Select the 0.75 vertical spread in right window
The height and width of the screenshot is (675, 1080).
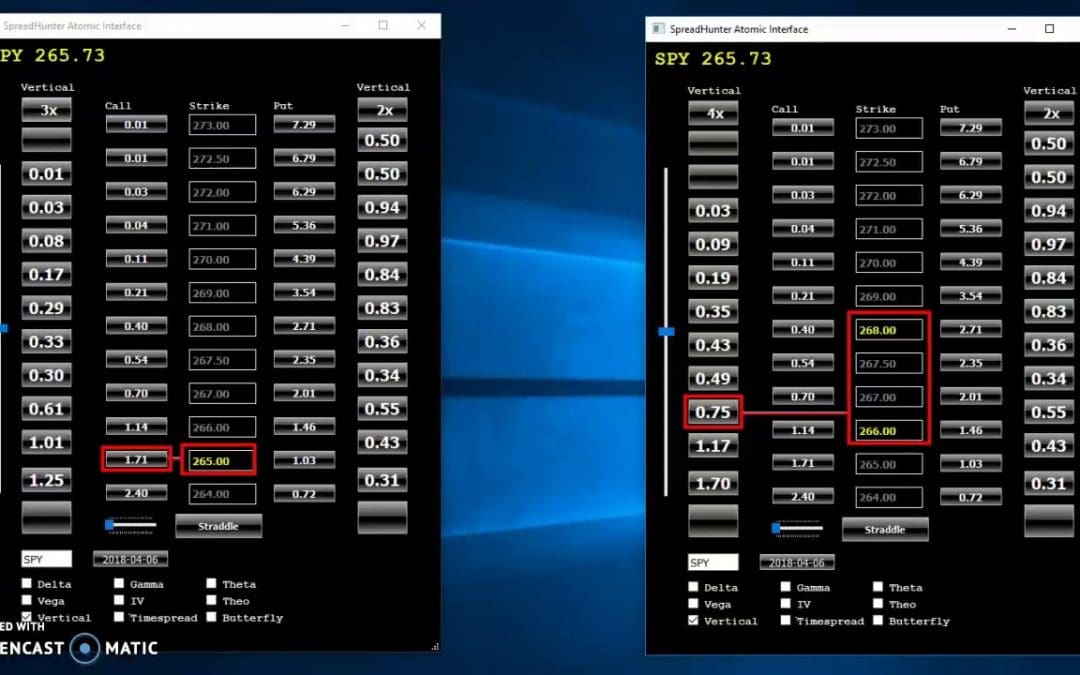714,412
